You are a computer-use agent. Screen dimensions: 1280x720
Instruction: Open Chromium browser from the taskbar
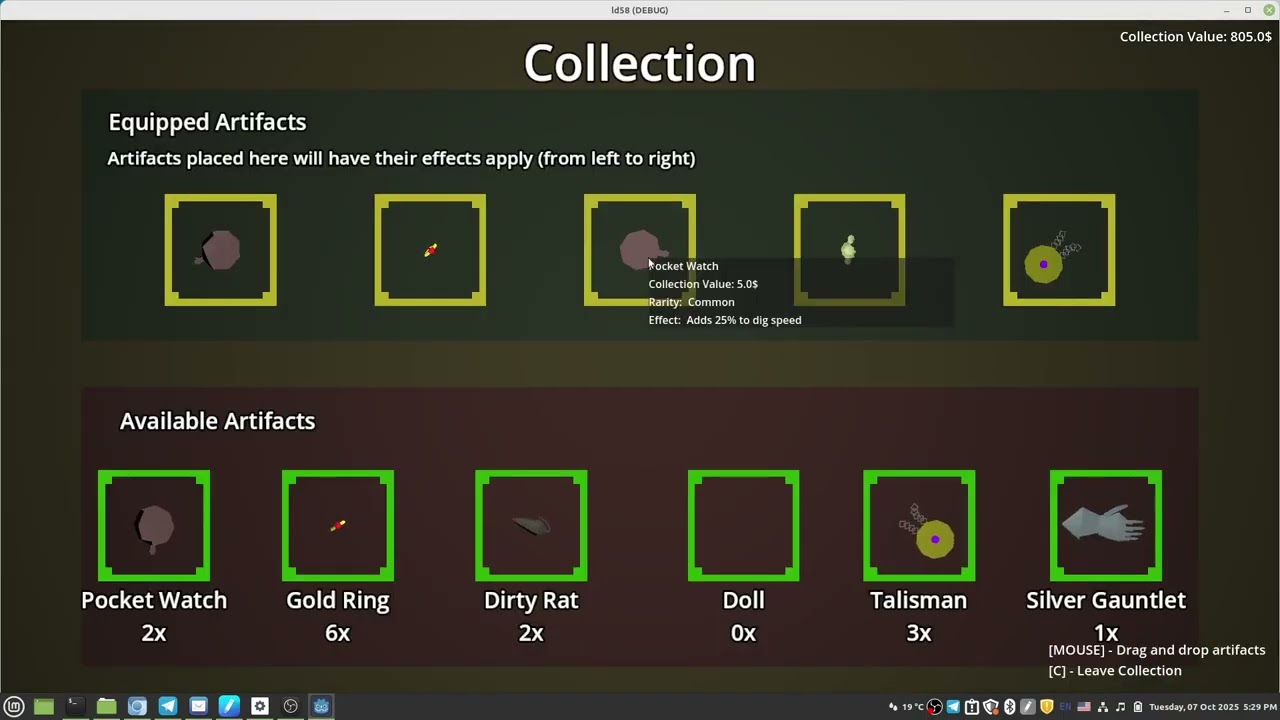(x=137, y=706)
